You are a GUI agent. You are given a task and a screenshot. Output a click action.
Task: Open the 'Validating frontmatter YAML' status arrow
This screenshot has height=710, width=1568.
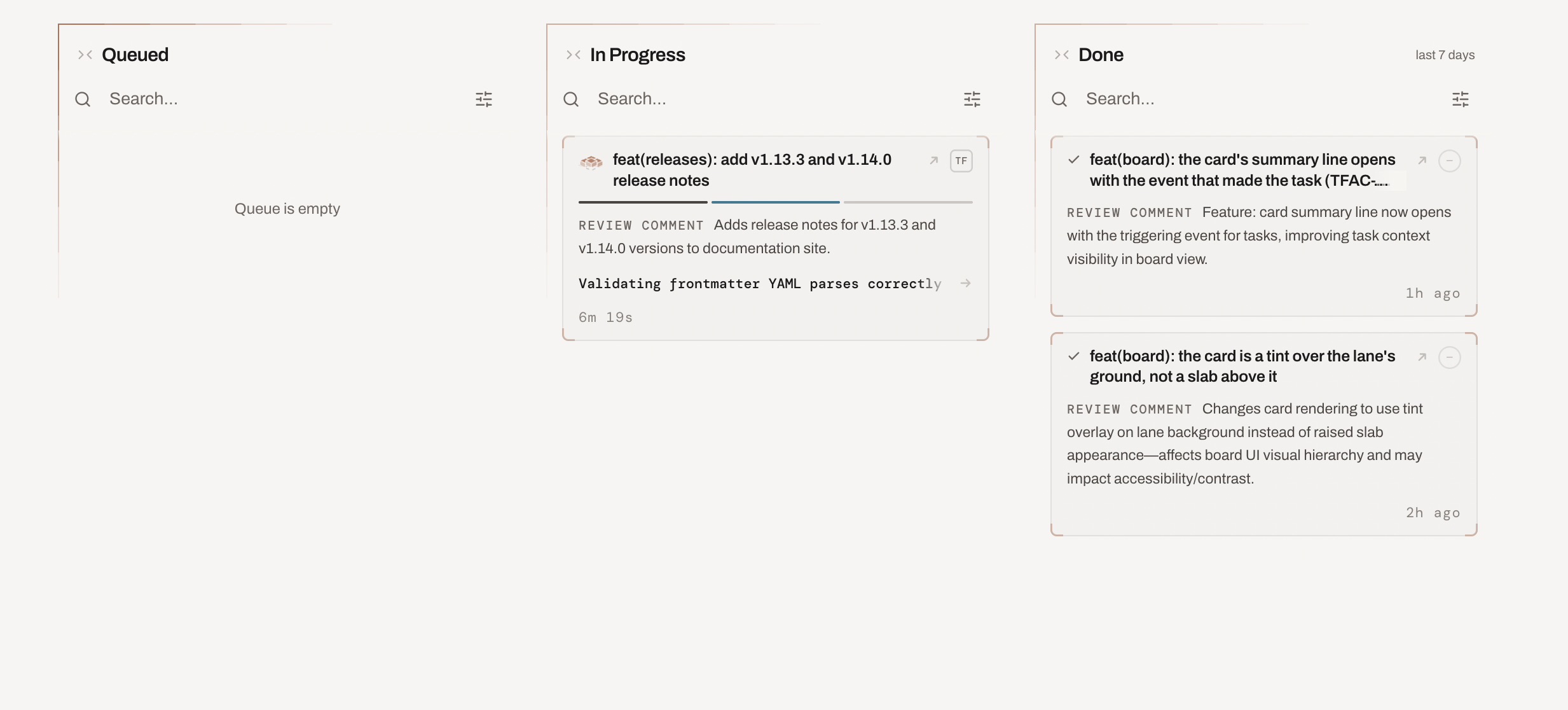point(965,283)
